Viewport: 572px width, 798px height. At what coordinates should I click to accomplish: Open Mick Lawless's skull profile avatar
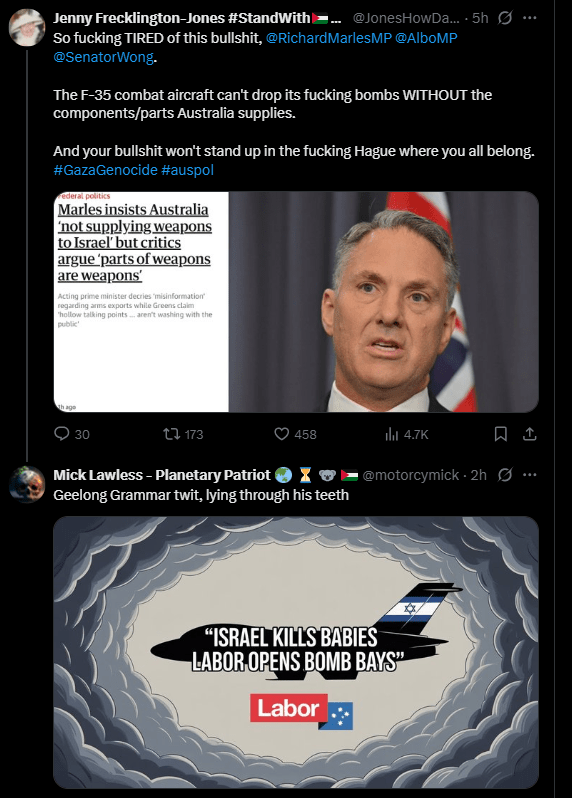[x=27, y=484]
